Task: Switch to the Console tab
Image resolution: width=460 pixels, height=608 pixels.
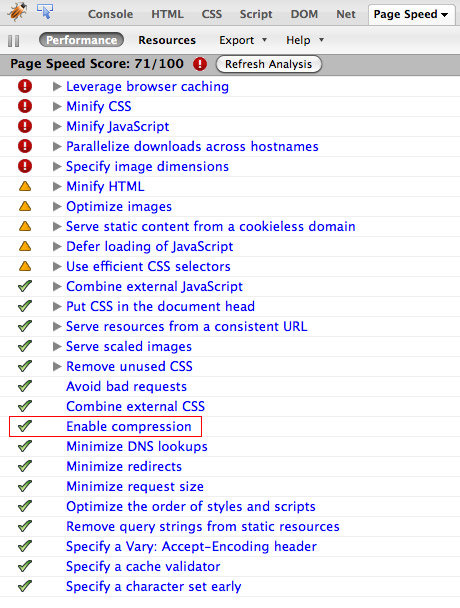Action: [x=111, y=14]
